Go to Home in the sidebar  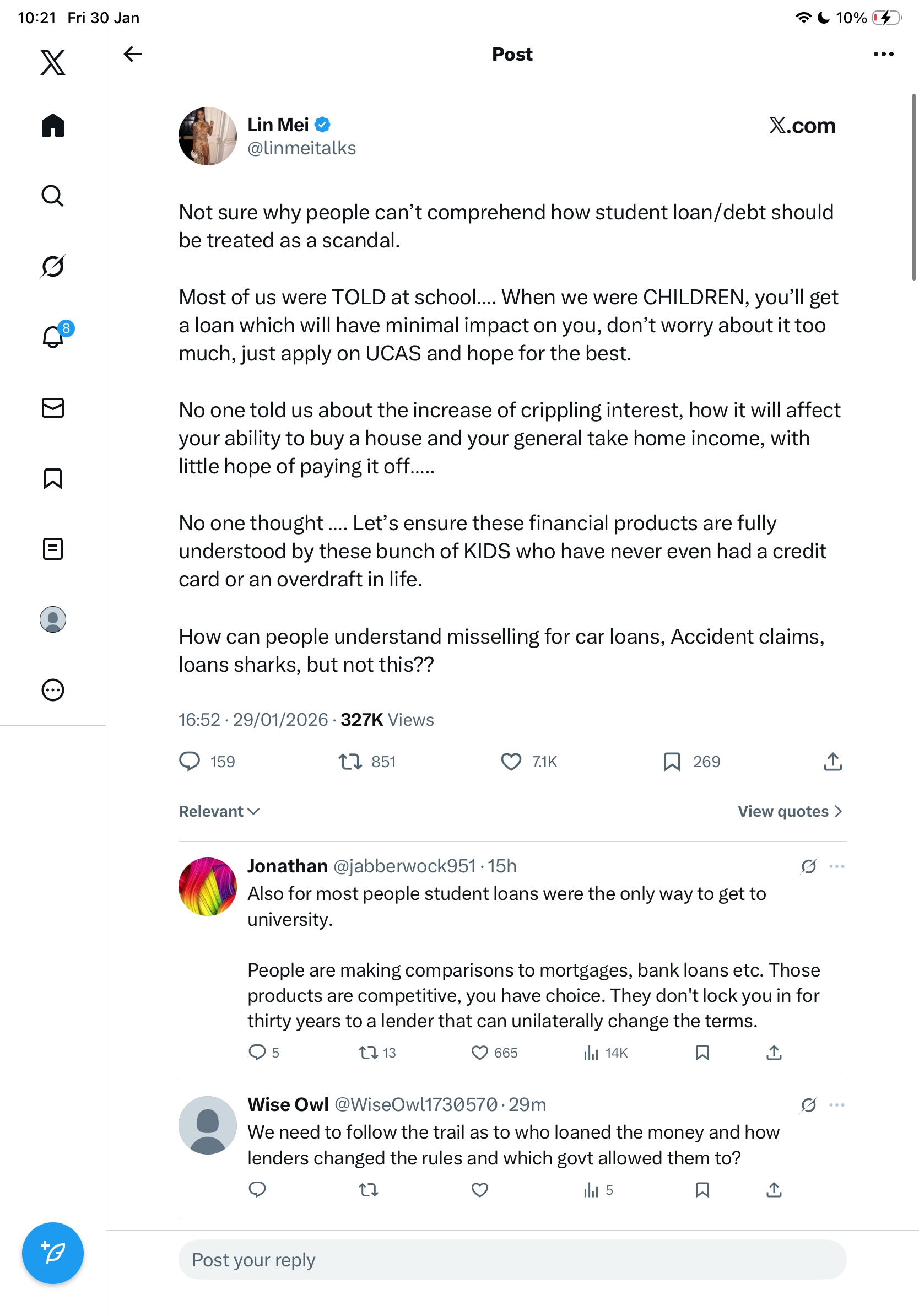point(53,125)
